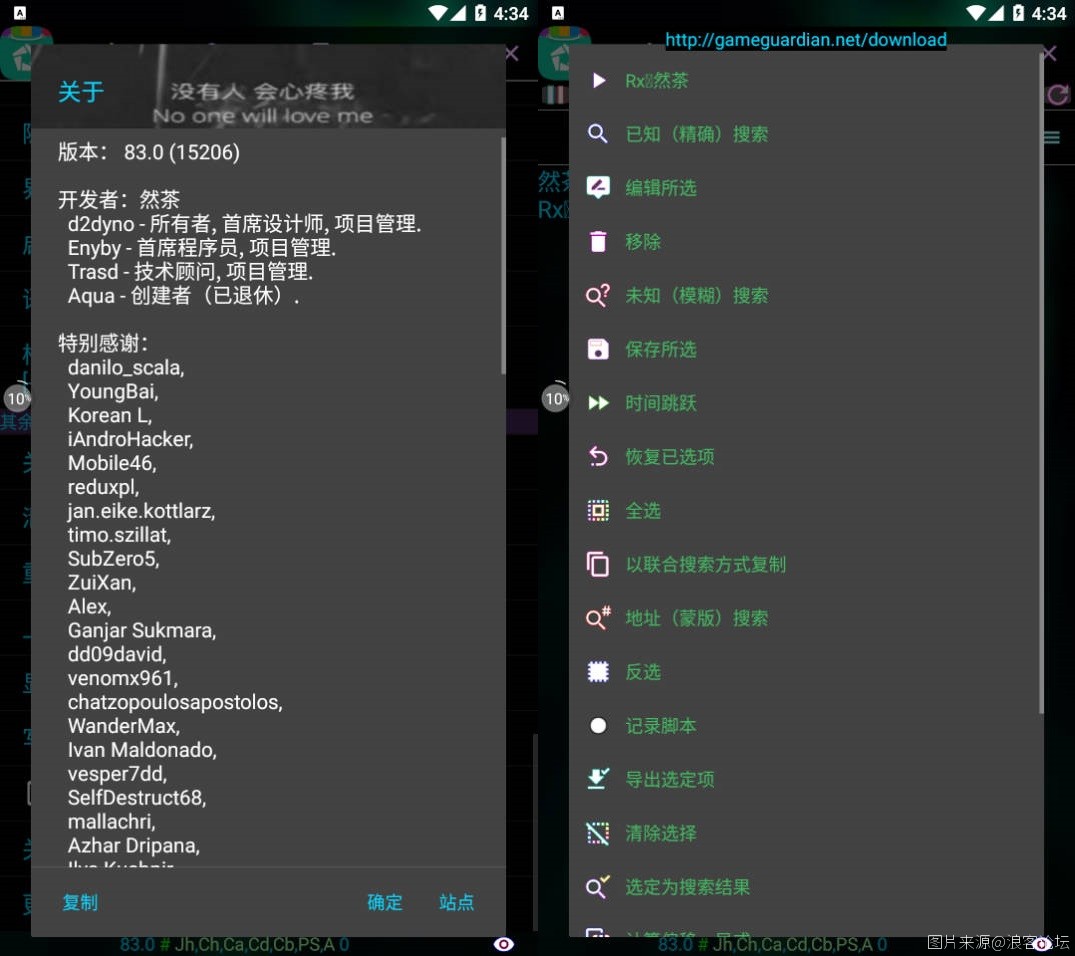Click the hamburger menu icon behind right panel
1075x956 pixels.
point(1052,138)
